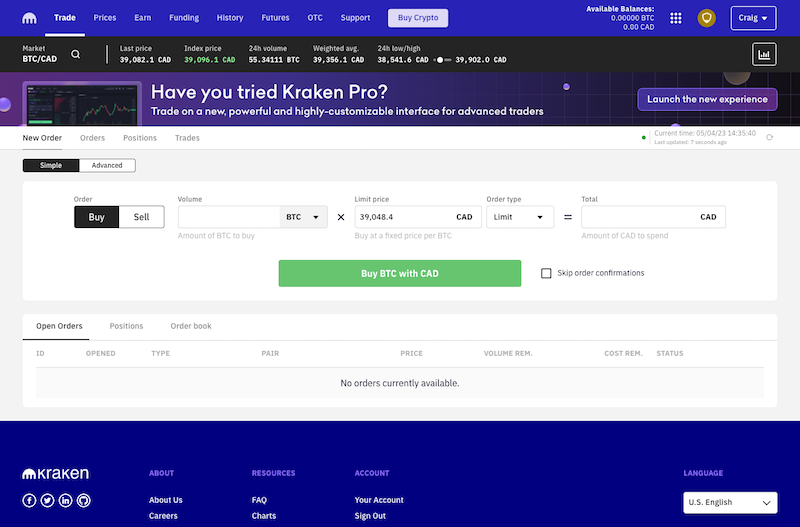Open the Earn menu
The height and width of the screenshot is (527, 800).
pos(142,18)
